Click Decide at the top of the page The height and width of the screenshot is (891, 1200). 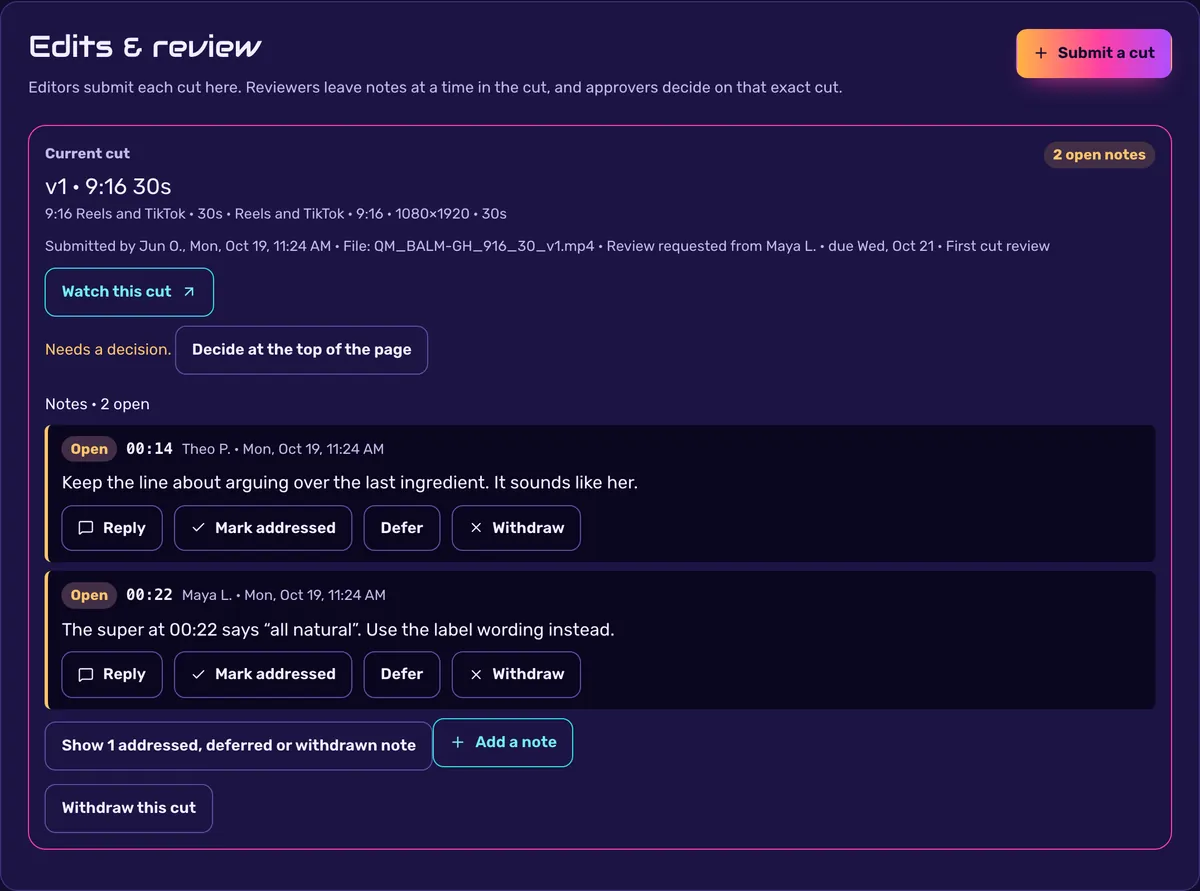pos(301,350)
